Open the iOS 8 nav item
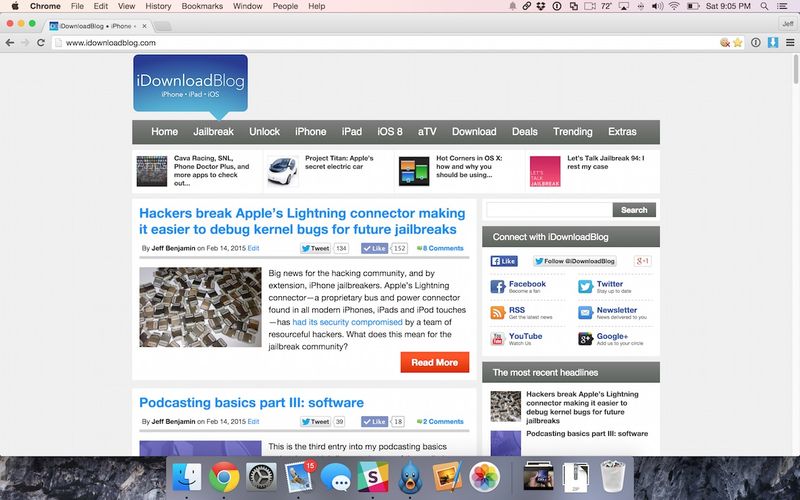The height and width of the screenshot is (500, 800). click(390, 132)
